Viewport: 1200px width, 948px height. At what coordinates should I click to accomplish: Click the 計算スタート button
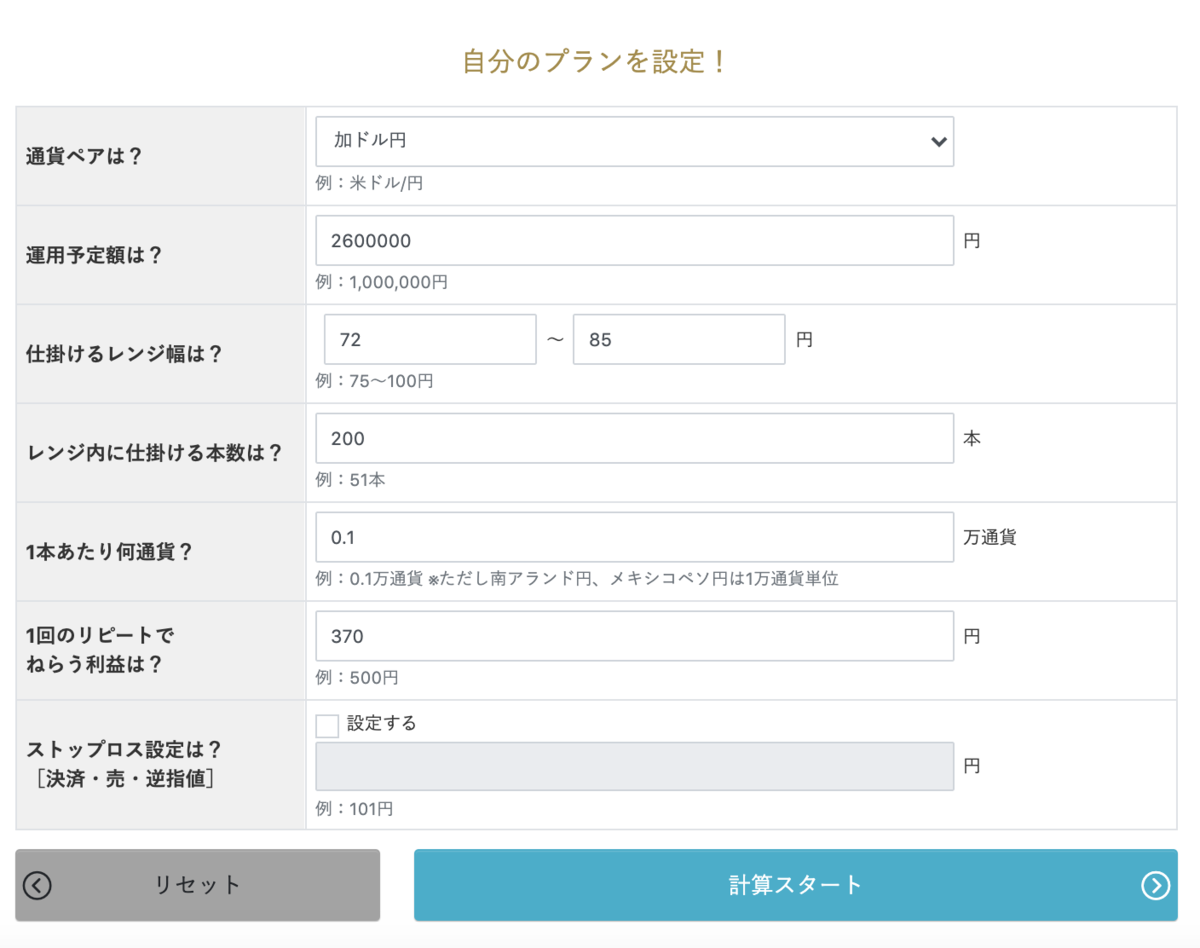(x=796, y=885)
